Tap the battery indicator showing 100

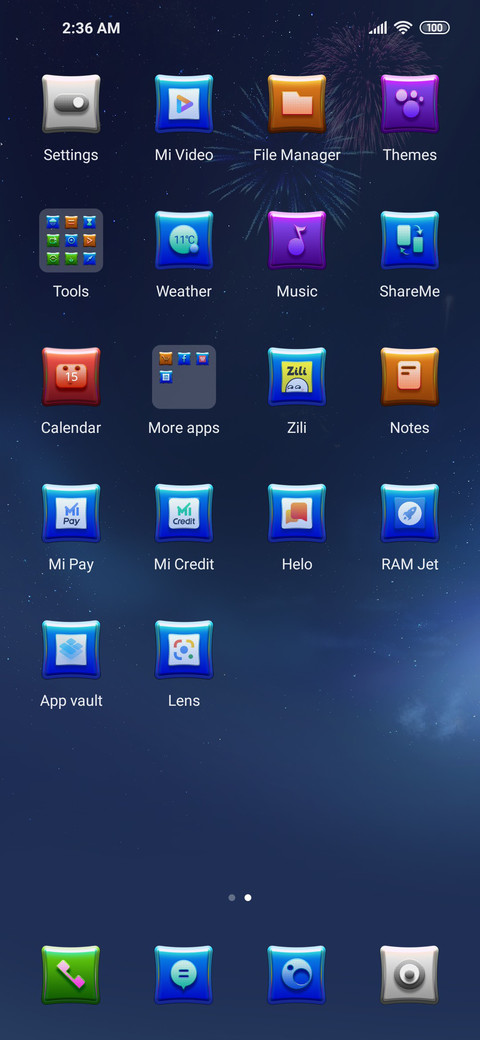[x=434, y=28]
